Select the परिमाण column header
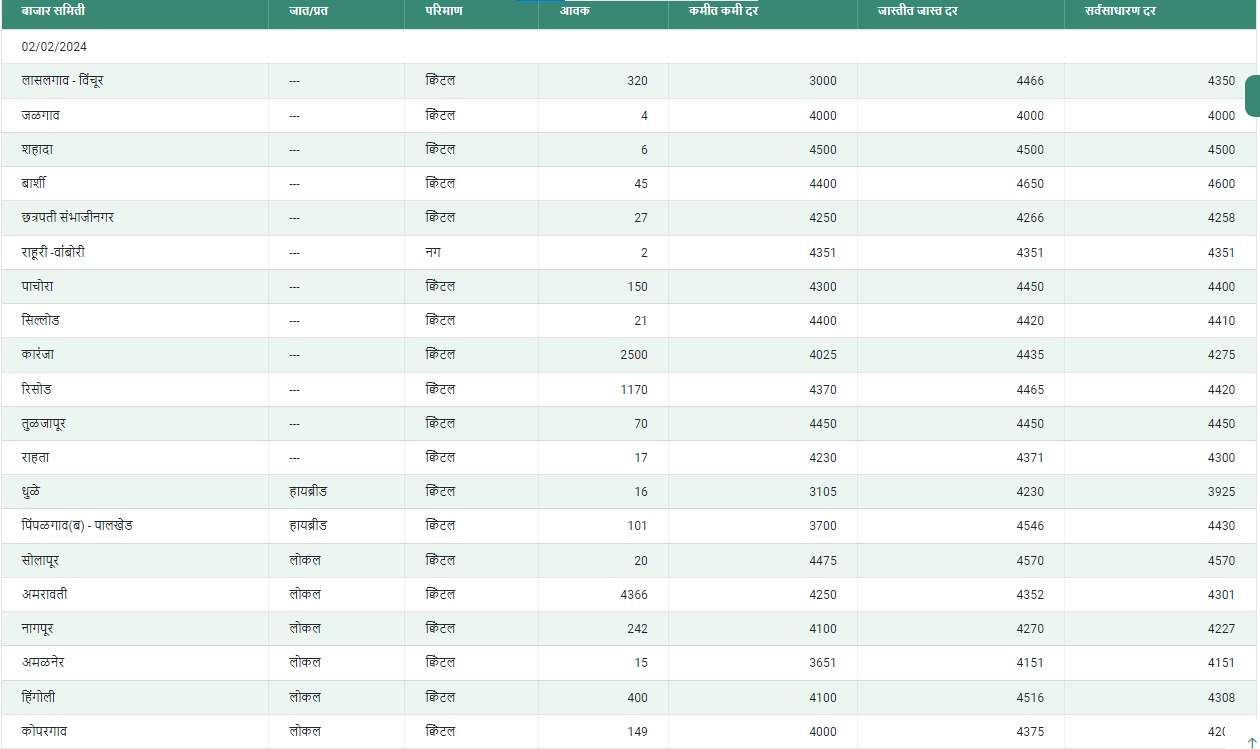This screenshot has height=749, width=1260. click(443, 11)
